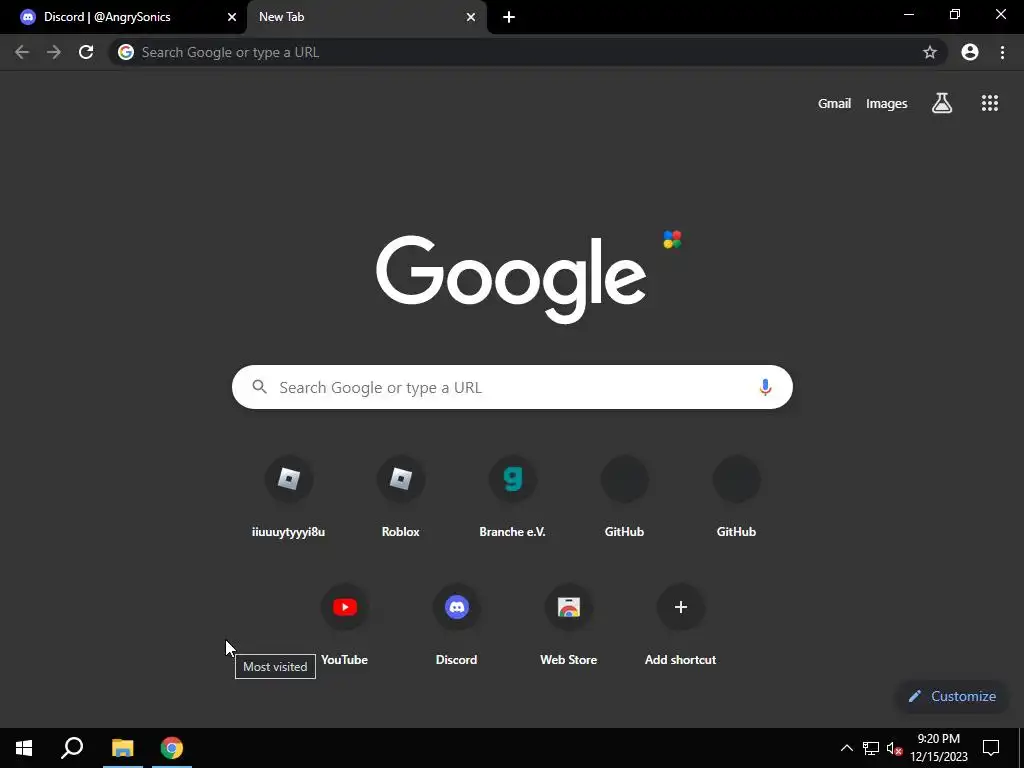
Task: Click the center Google search box
Action: click(513, 387)
